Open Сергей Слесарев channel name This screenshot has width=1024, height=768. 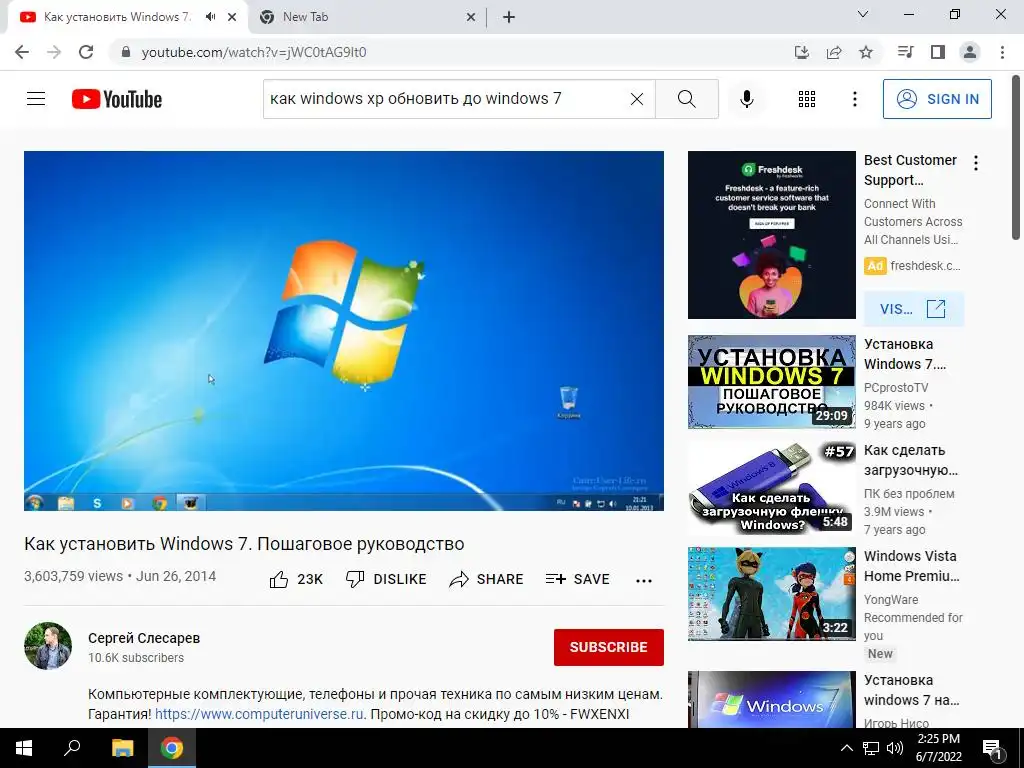(x=144, y=638)
